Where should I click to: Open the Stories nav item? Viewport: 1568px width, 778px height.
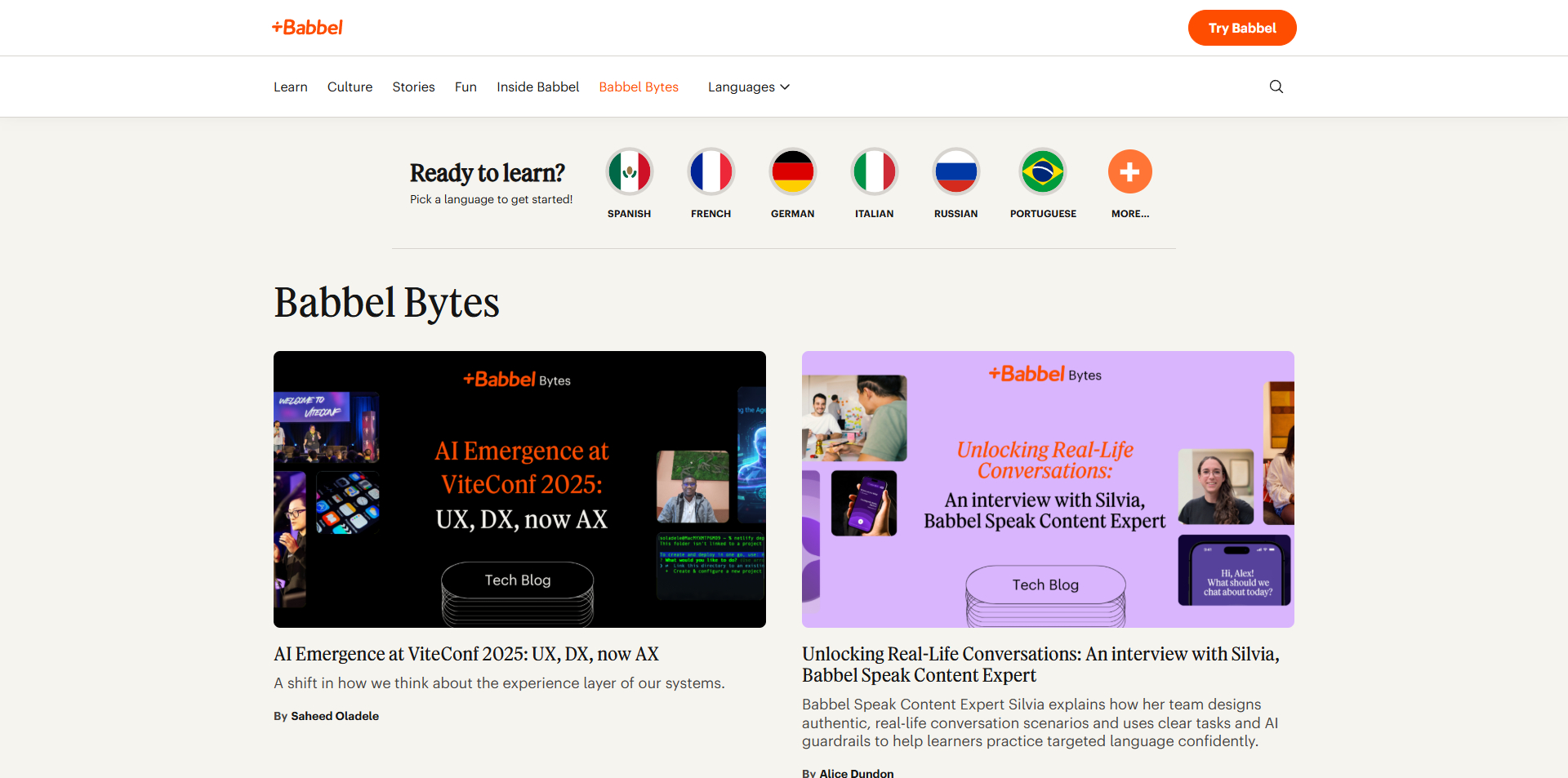[413, 87]
